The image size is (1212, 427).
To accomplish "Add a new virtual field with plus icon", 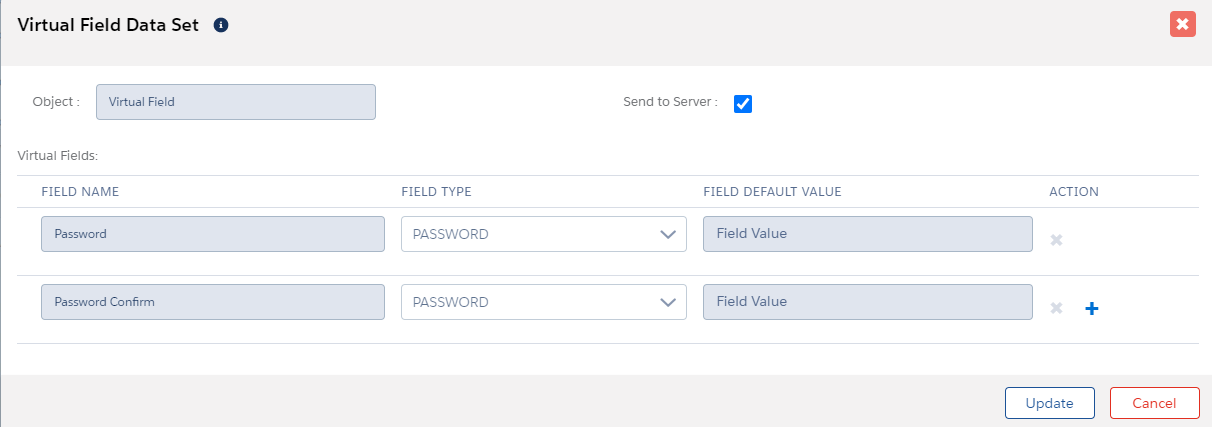I will click(1092, 309).
